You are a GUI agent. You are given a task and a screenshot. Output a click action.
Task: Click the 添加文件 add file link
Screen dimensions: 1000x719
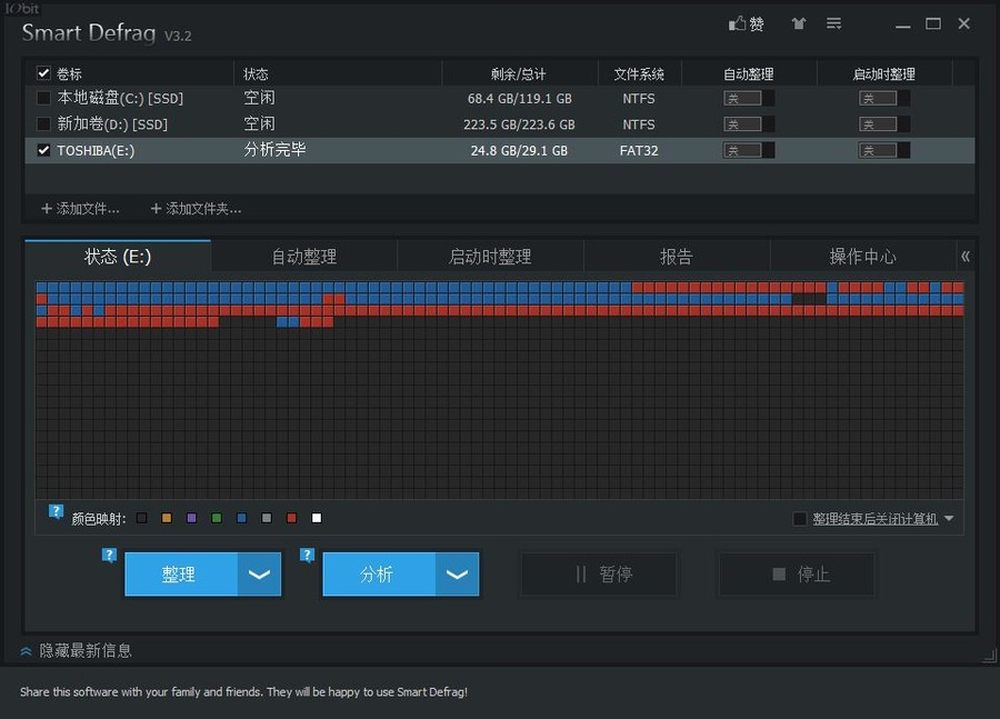click(x=87, y=209)
